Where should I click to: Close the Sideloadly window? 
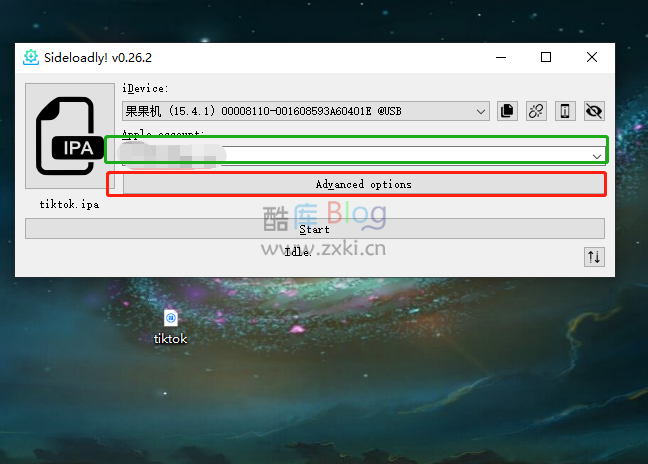(592, 57)
